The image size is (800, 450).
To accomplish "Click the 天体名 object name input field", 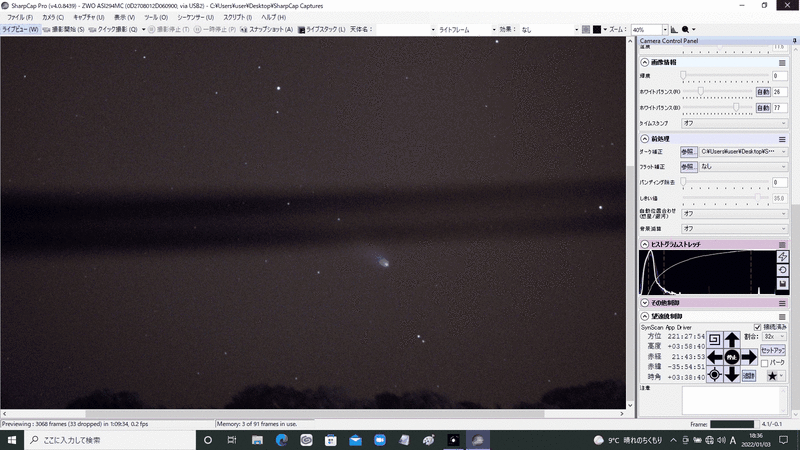I will [x=405, y=30].
